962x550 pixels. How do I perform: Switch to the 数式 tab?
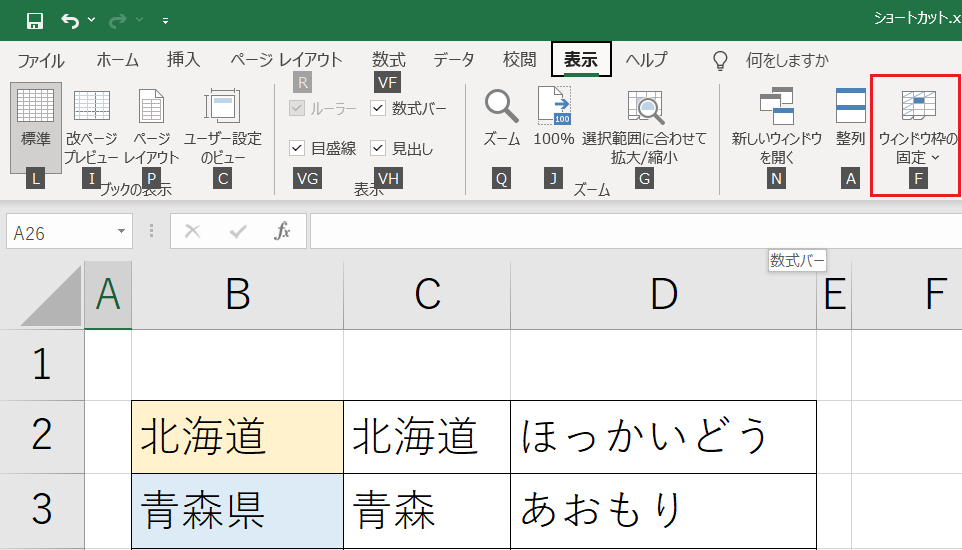coord(388,60)
